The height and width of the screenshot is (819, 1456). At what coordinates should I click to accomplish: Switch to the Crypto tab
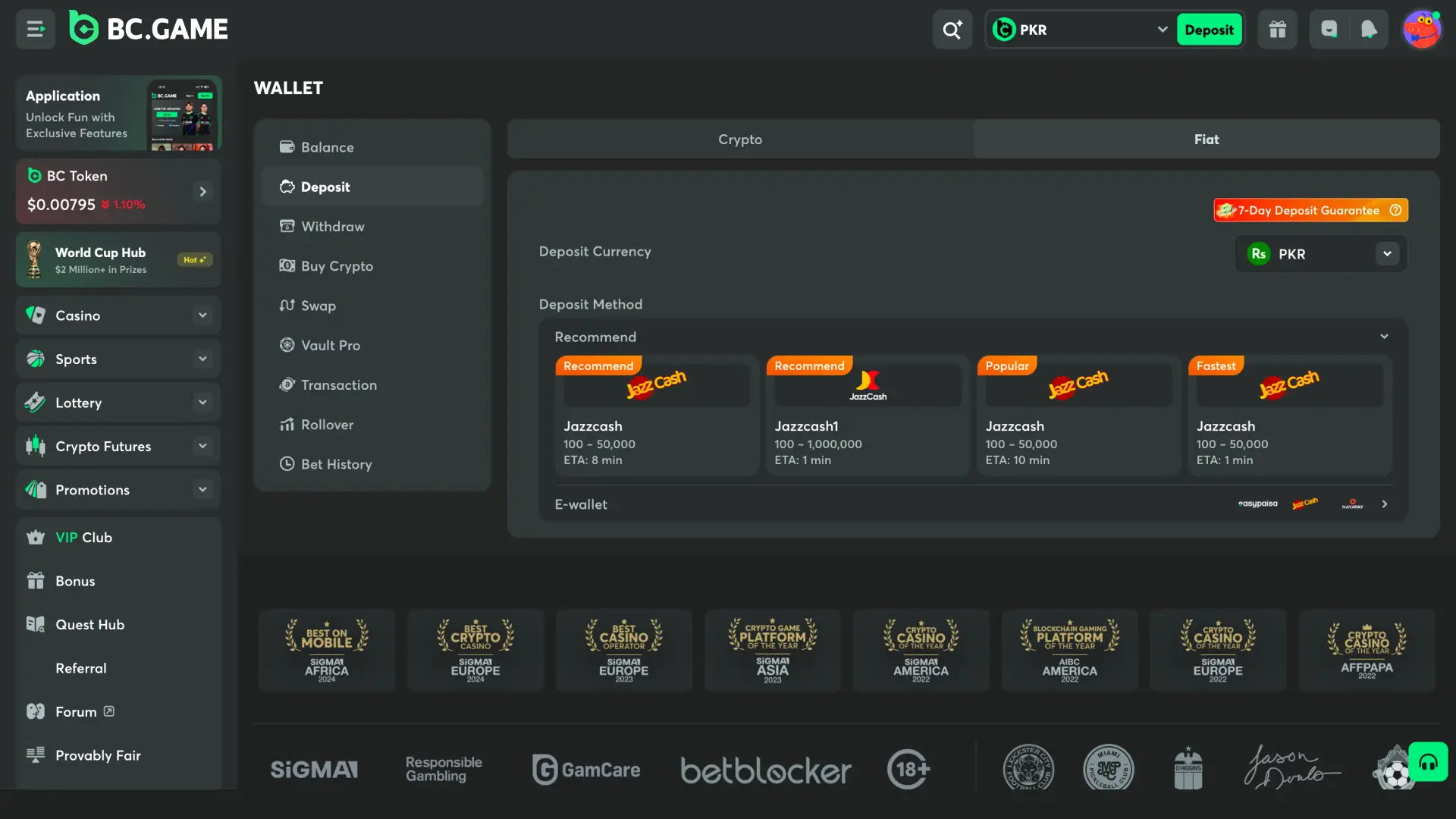click(x=740, y=140)
